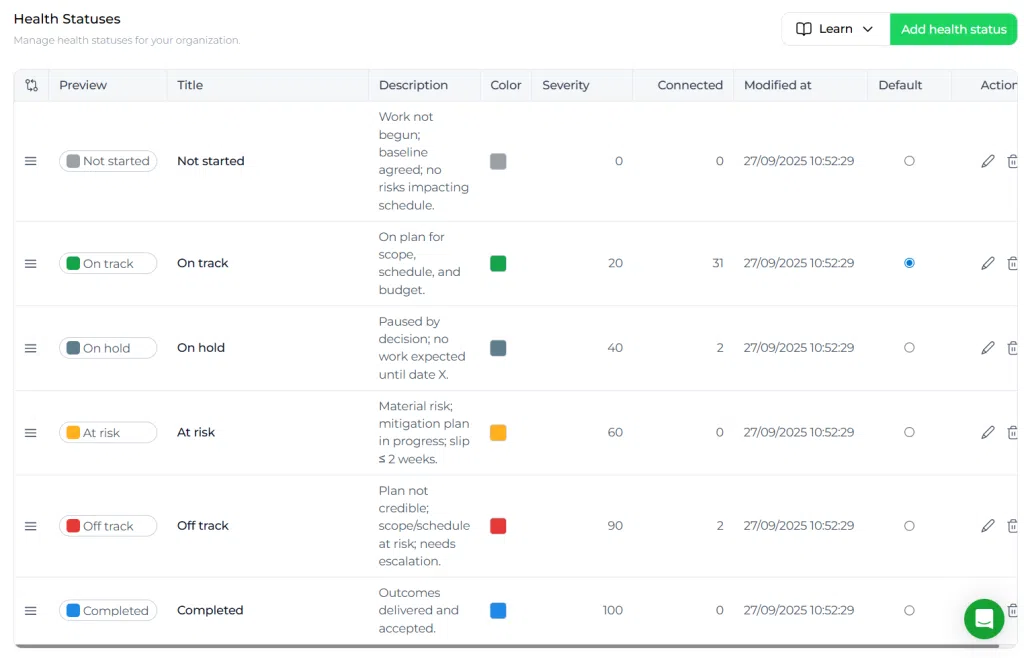Select the On track default radio button
This screenshot has width=1024, height=658.
point(909,263)
